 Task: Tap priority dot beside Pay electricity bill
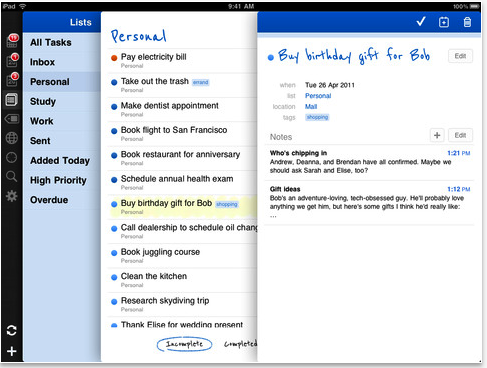tap(114, 58)
